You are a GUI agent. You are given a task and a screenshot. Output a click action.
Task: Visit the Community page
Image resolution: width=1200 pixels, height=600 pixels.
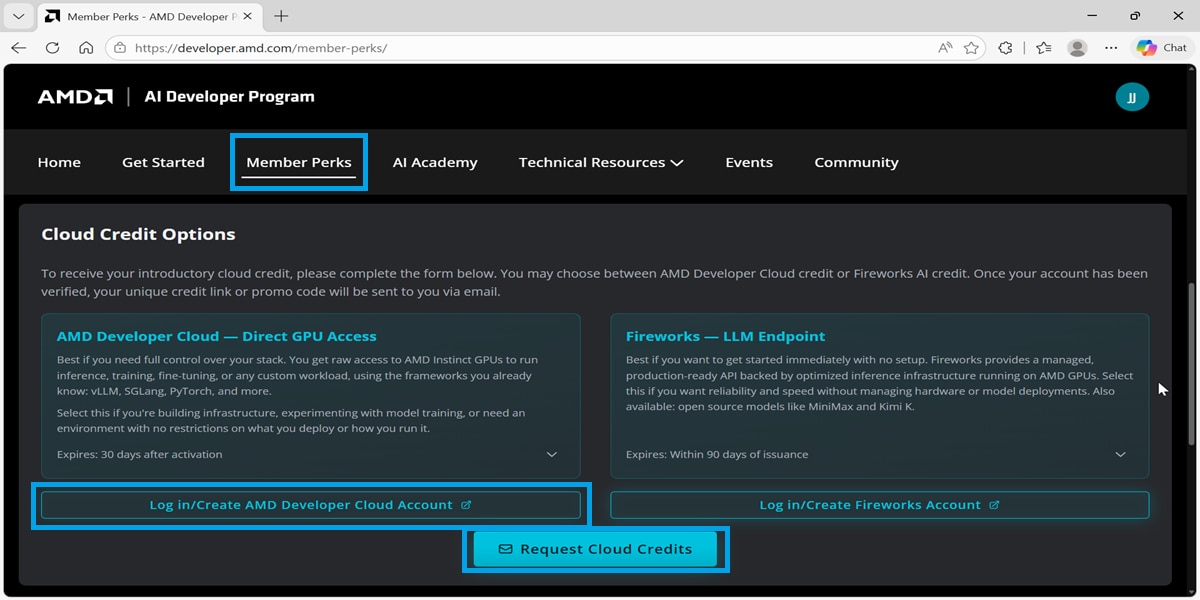pos(856,162)
